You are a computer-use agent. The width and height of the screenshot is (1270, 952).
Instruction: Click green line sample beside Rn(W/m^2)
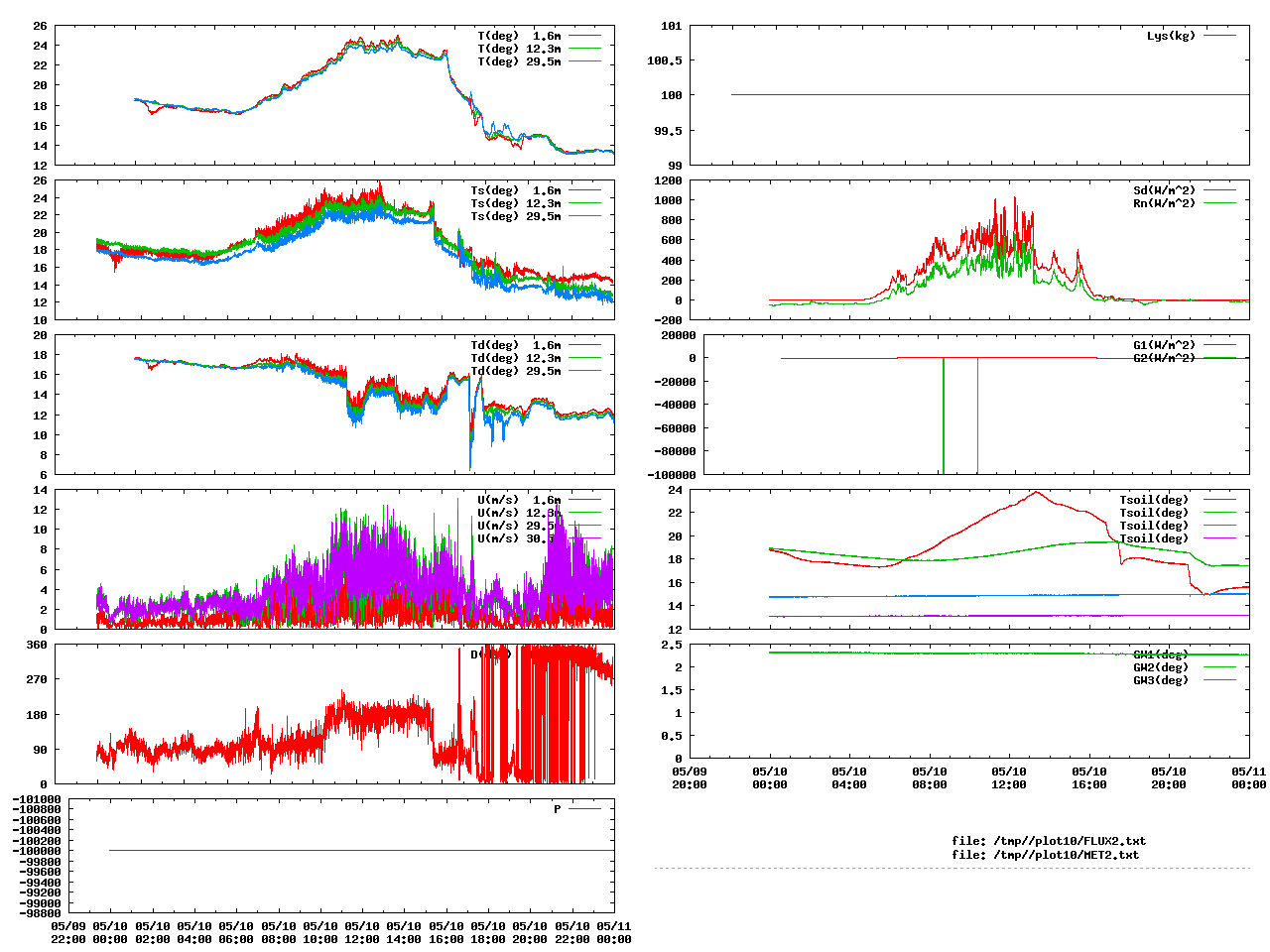[1220, 203]
